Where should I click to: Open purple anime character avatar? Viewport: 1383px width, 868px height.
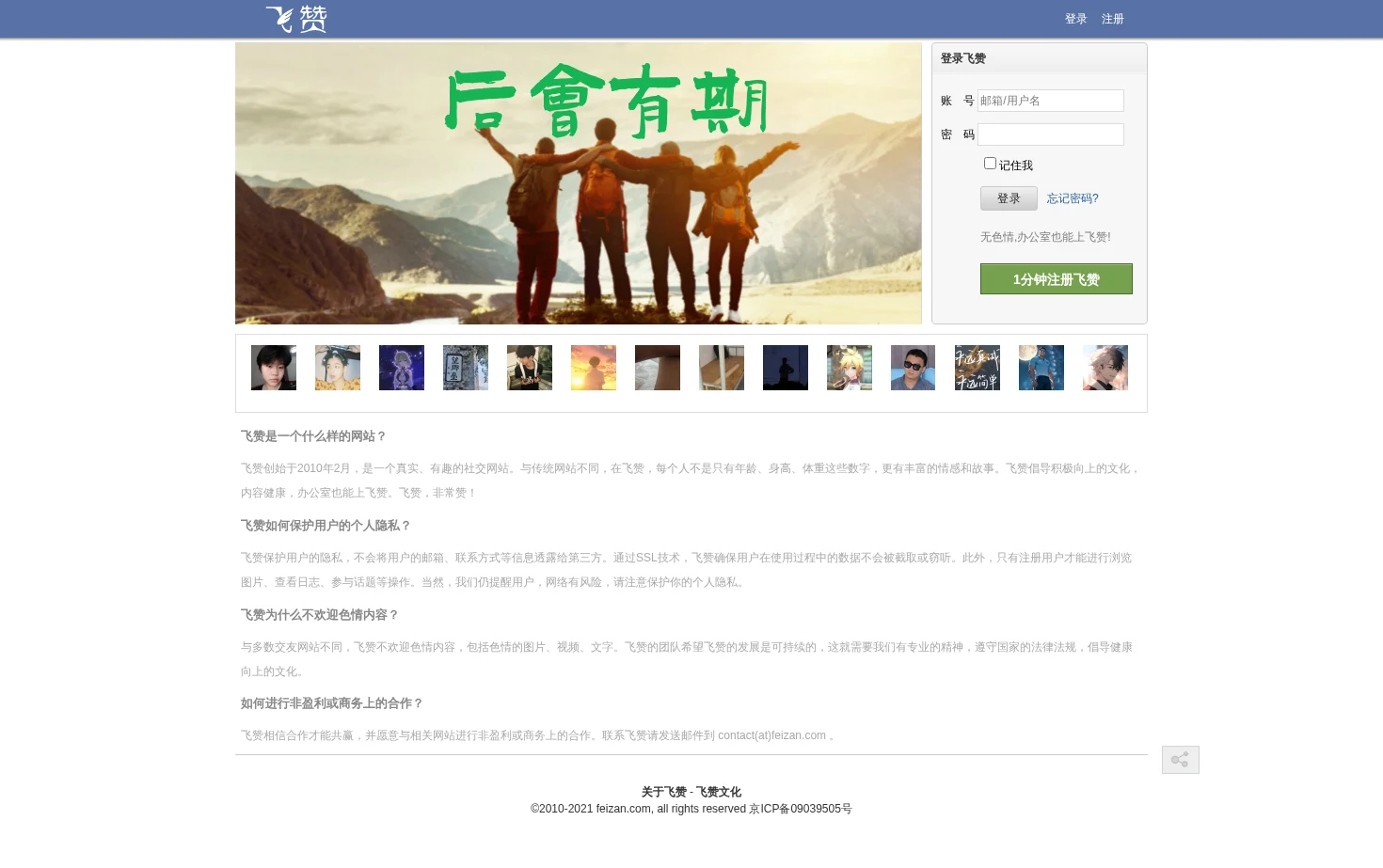(402, 368)
